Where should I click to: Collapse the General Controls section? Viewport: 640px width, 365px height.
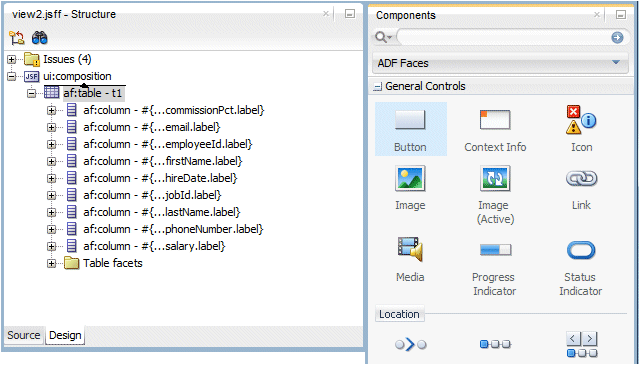coord(378,87)
